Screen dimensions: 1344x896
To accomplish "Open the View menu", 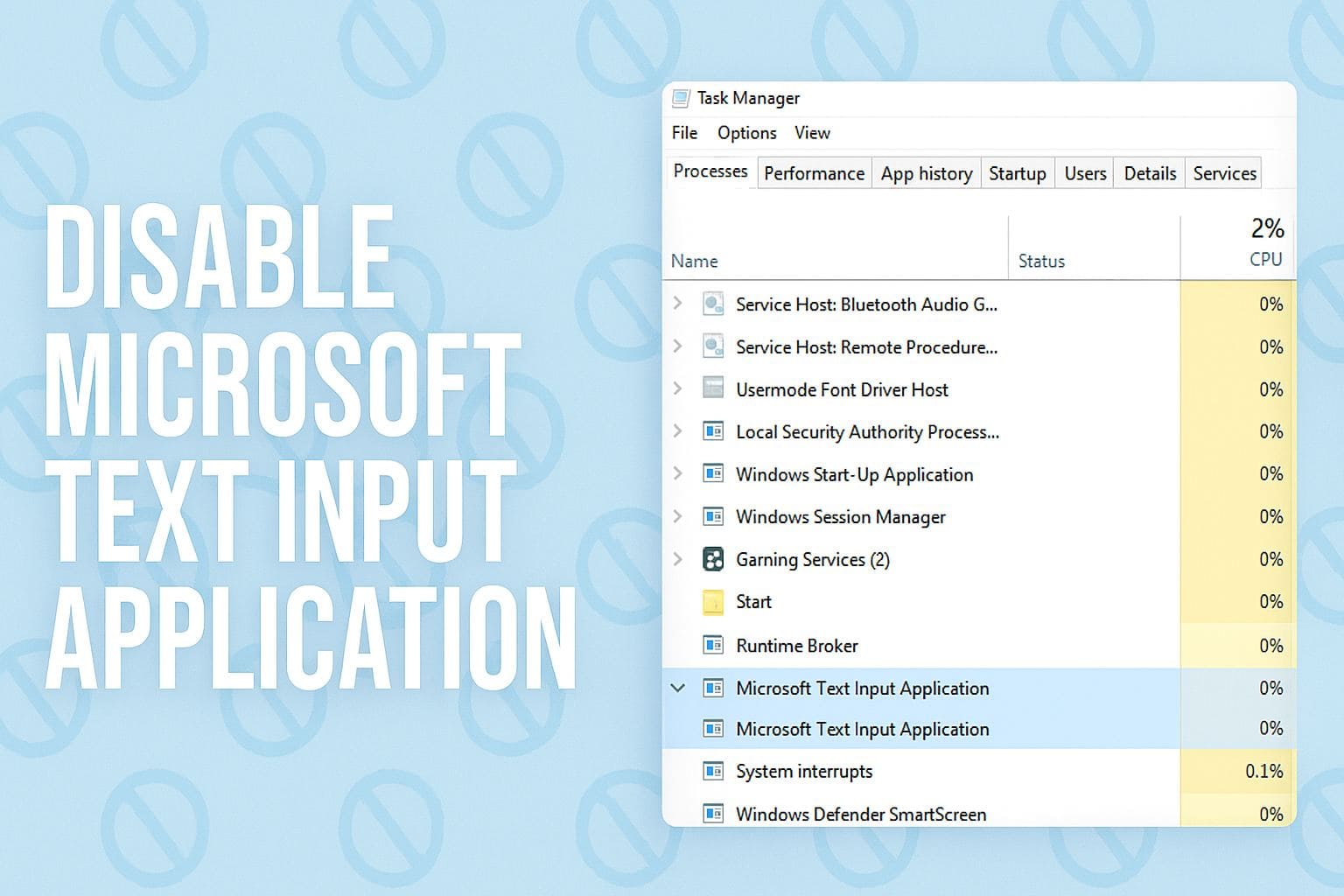I will click(x=811, y=132).
